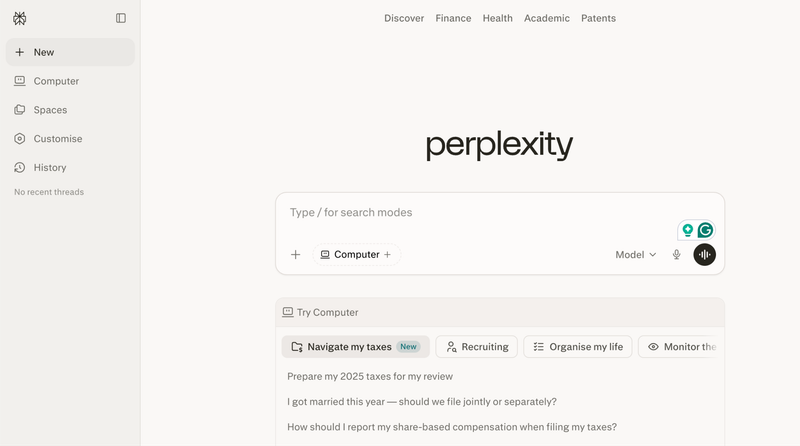Switch to the Finance tab
Image resolution: width=800 pixels, height=446 pixels.
[x=453, y=18]
